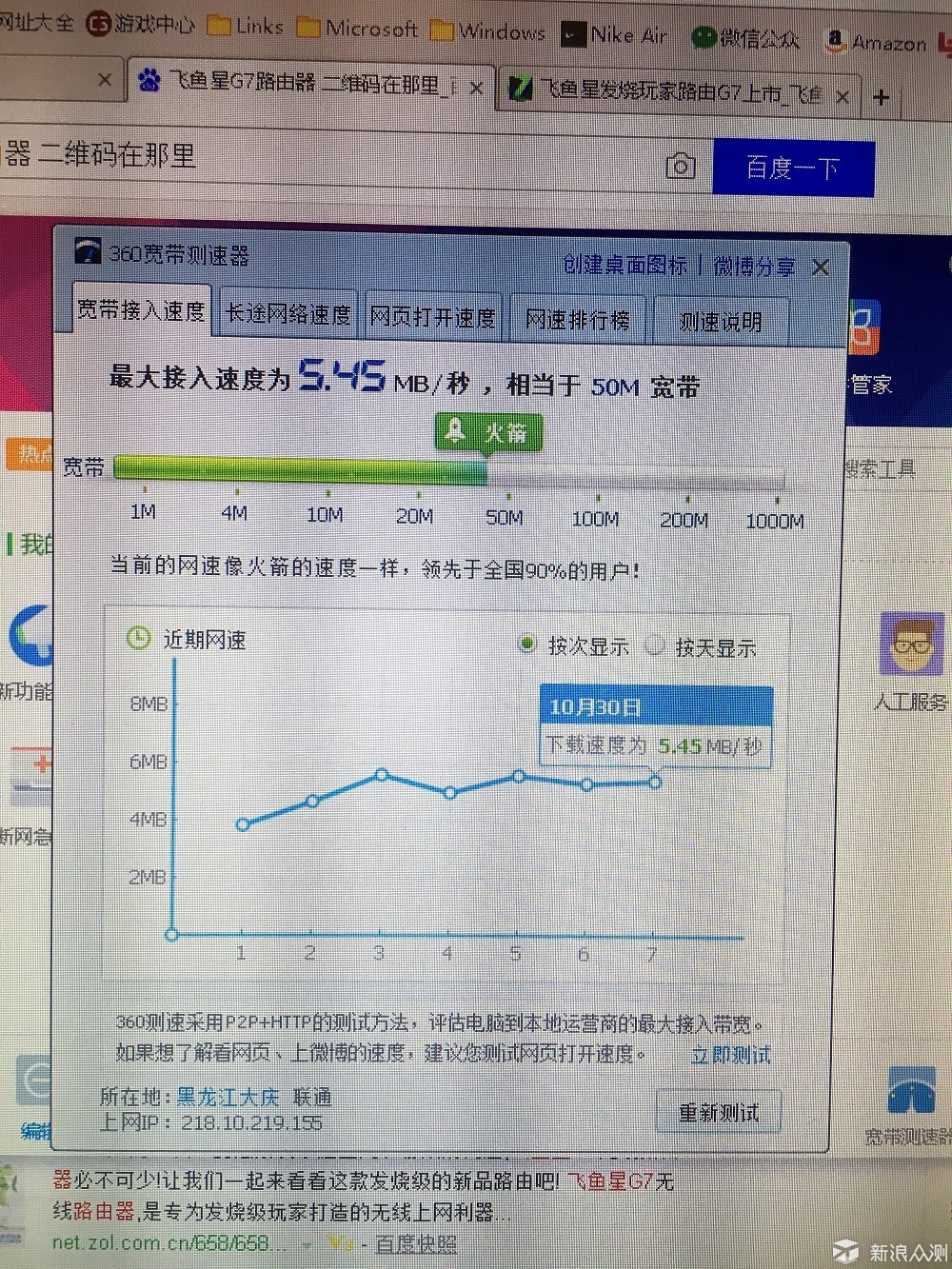
Task: Open the Amazon bookmark
Action: pos(877,41)
